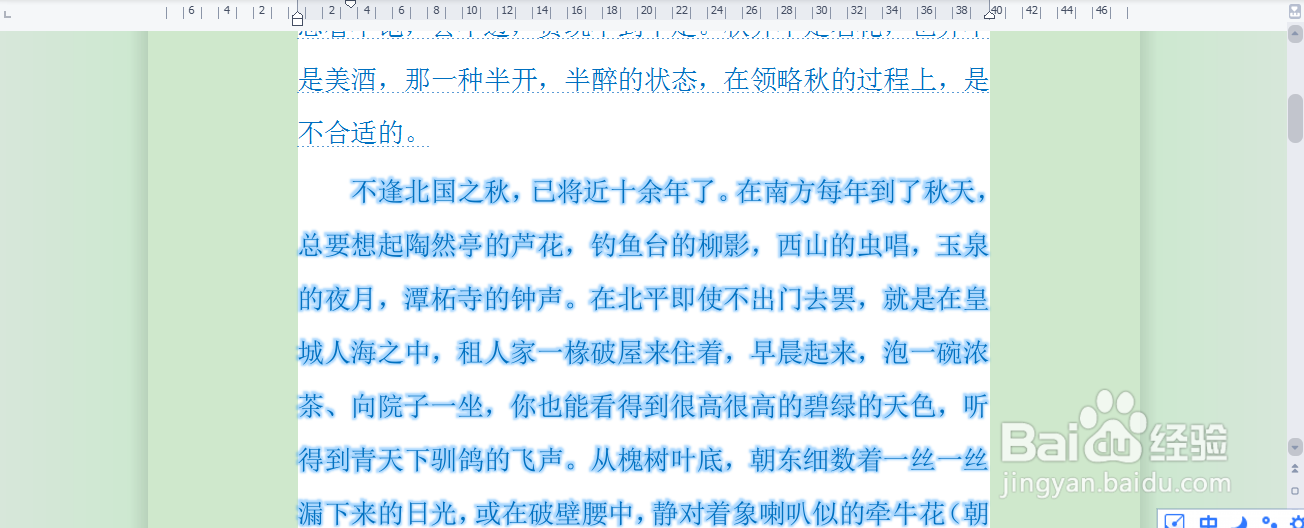Click the text "钓鱼台的柳影"
The width and height of the screenshot is (1304, 528).
(669, 245)
